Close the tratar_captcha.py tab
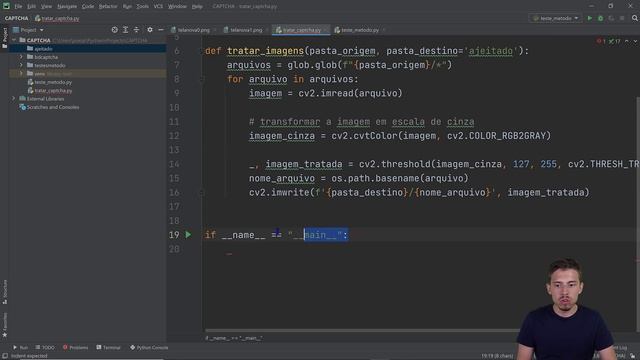The height and width of the screenshot is (360, 640). (325, 30)
